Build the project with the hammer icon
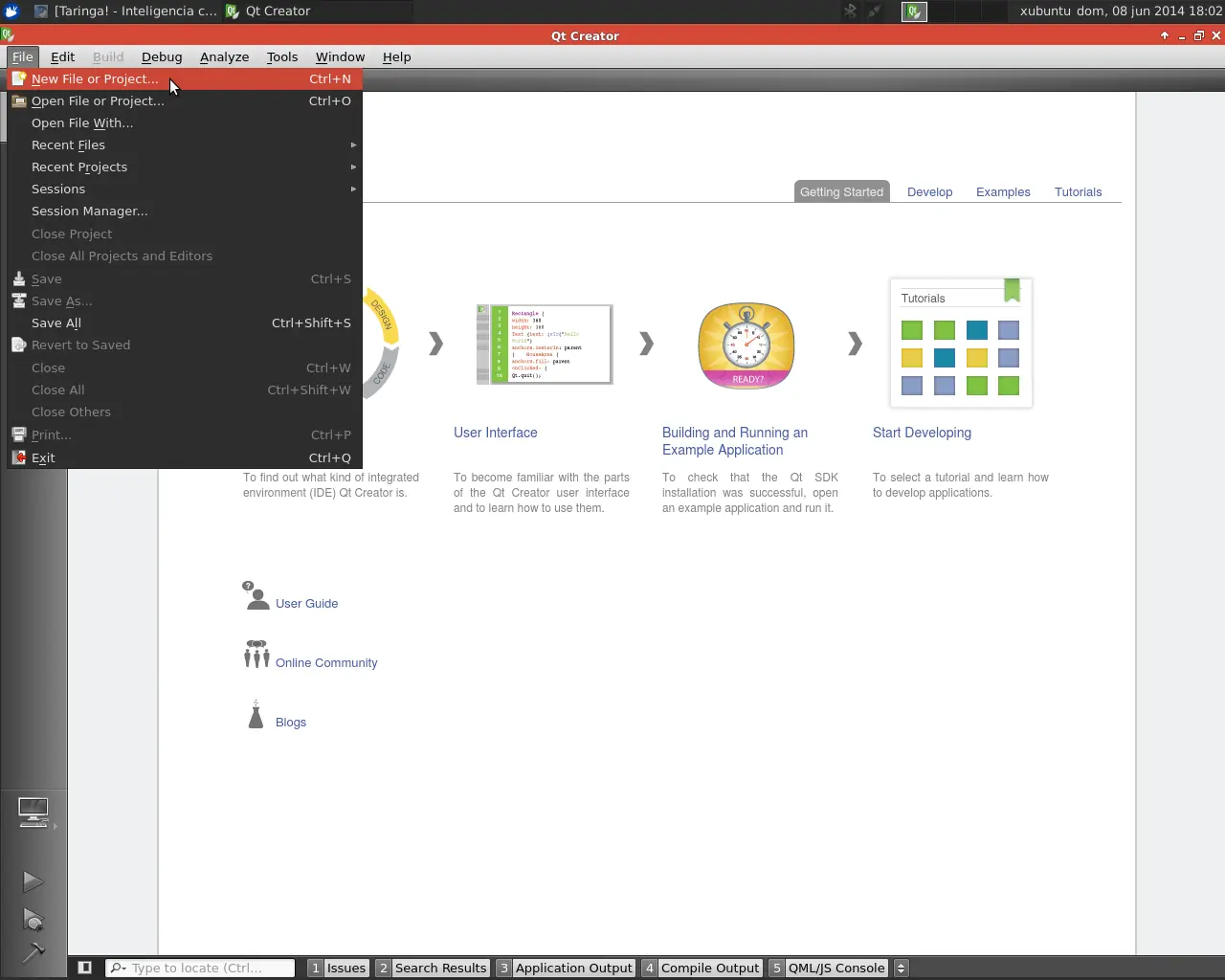This screenshot has width=1225, height=980. (x=33, y=952)
